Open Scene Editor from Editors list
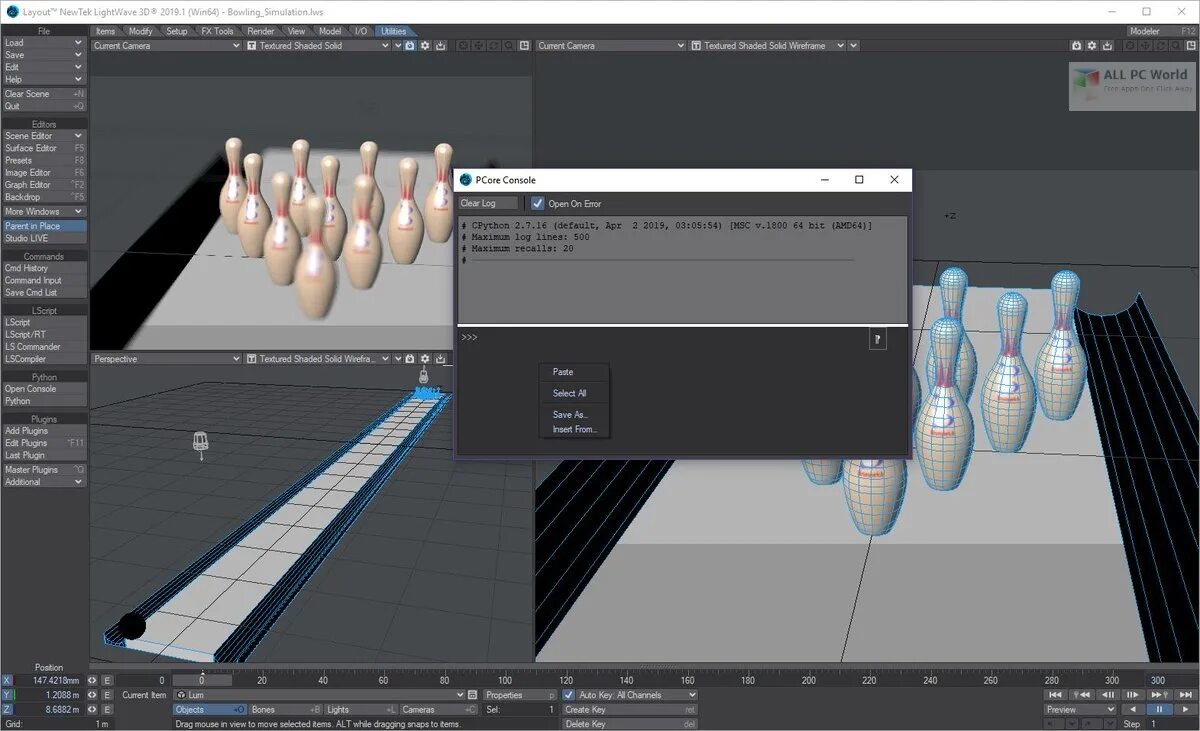1200x731 pixels. pyautogui.click(x=43, y=136)
